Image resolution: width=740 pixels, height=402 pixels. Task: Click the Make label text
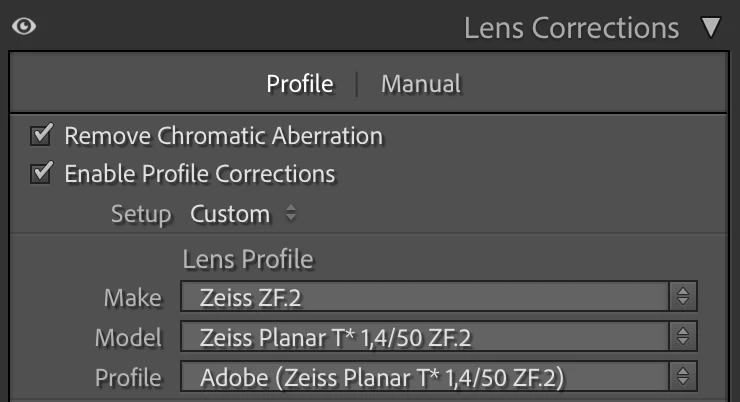coord(133,298)
